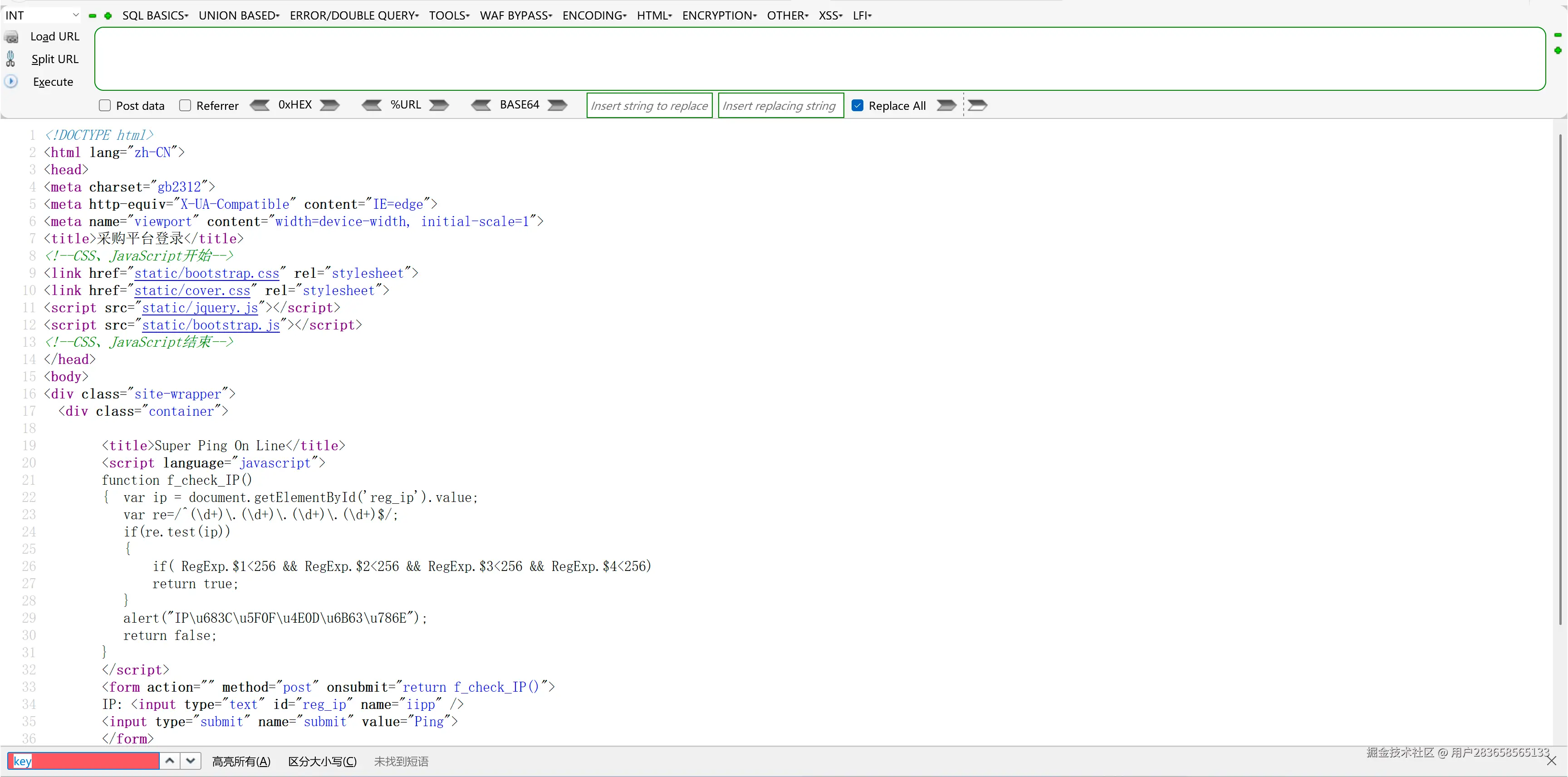The width and height of the screenshot is (1568, 777).
Task: Click the arrow next to Replace All
Action: (x=946, y=105)
